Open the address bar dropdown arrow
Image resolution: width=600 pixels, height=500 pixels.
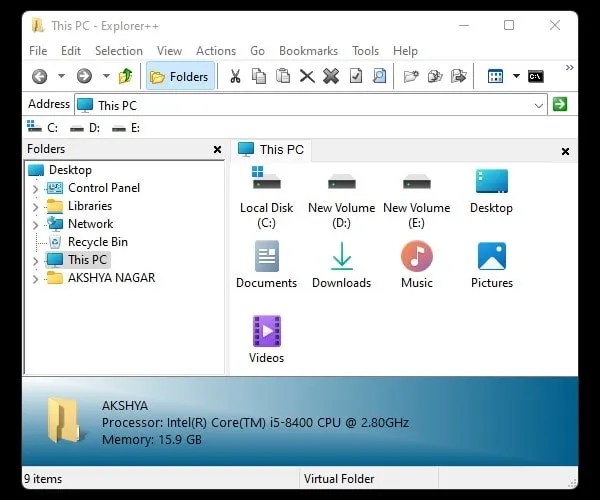click(538, 105)
